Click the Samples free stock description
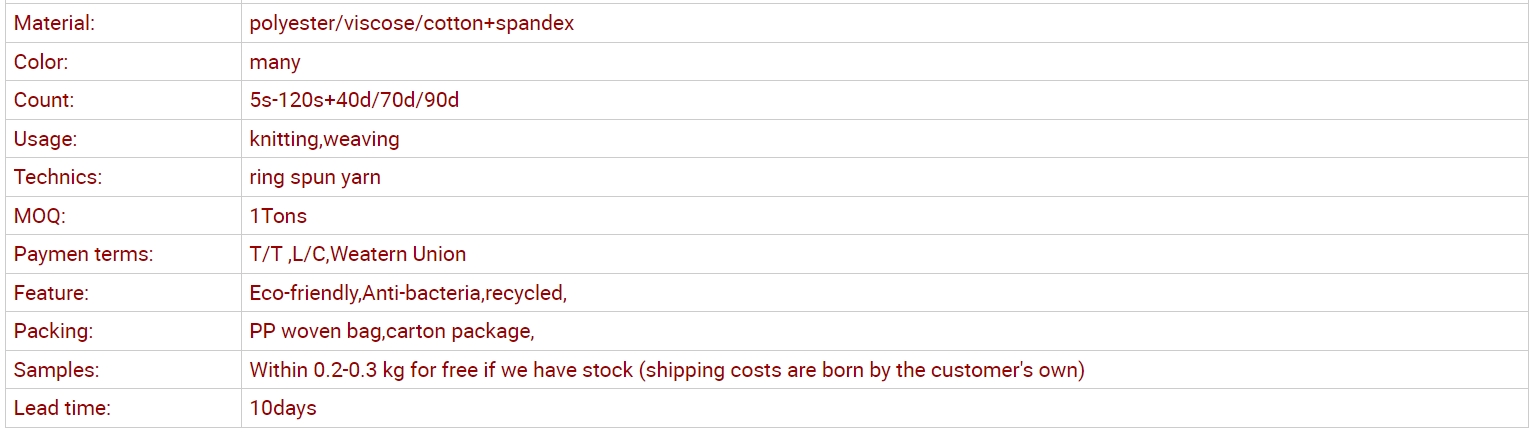 [667, 370]
